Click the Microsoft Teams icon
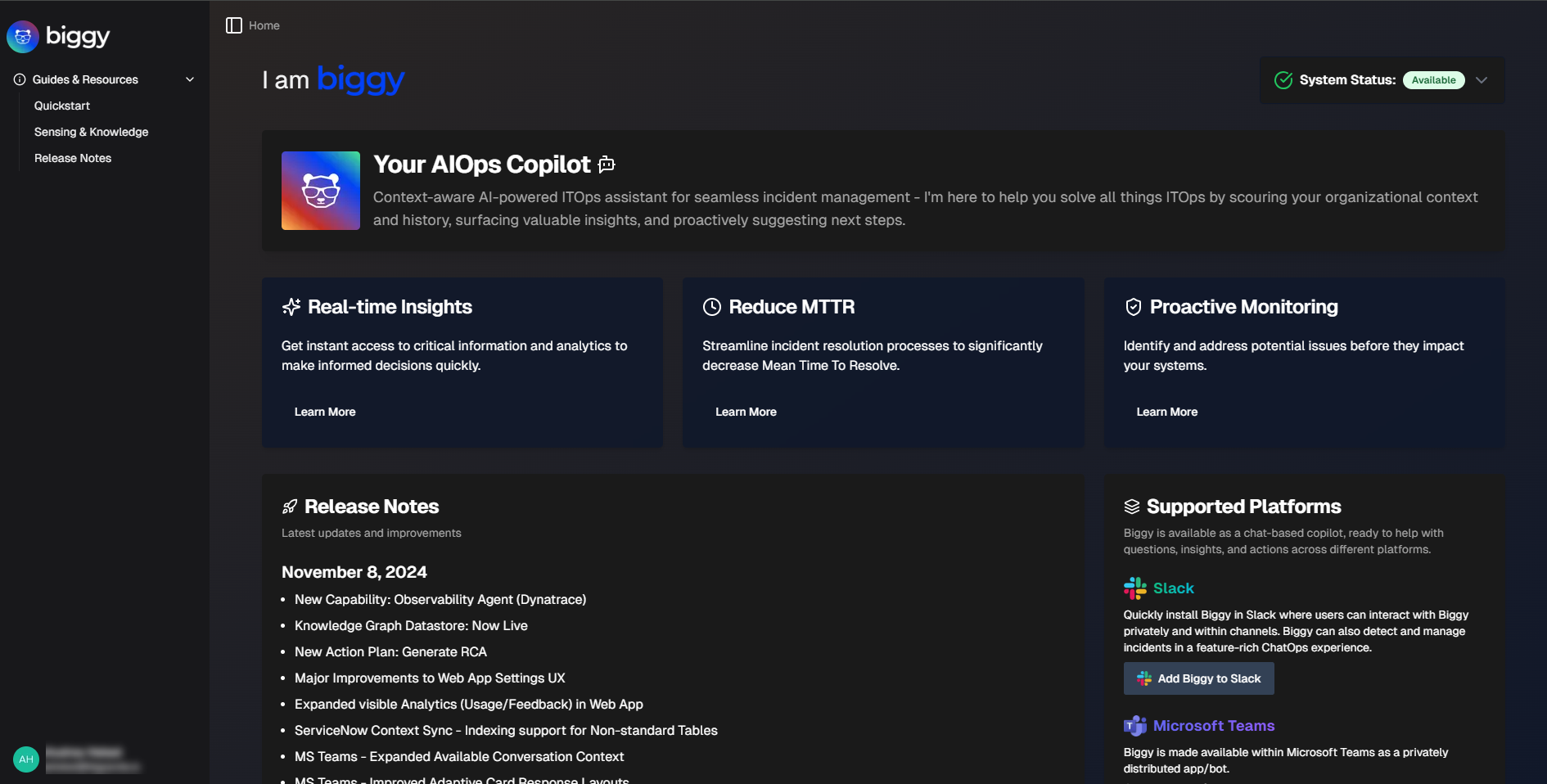 coord(1134,725)
